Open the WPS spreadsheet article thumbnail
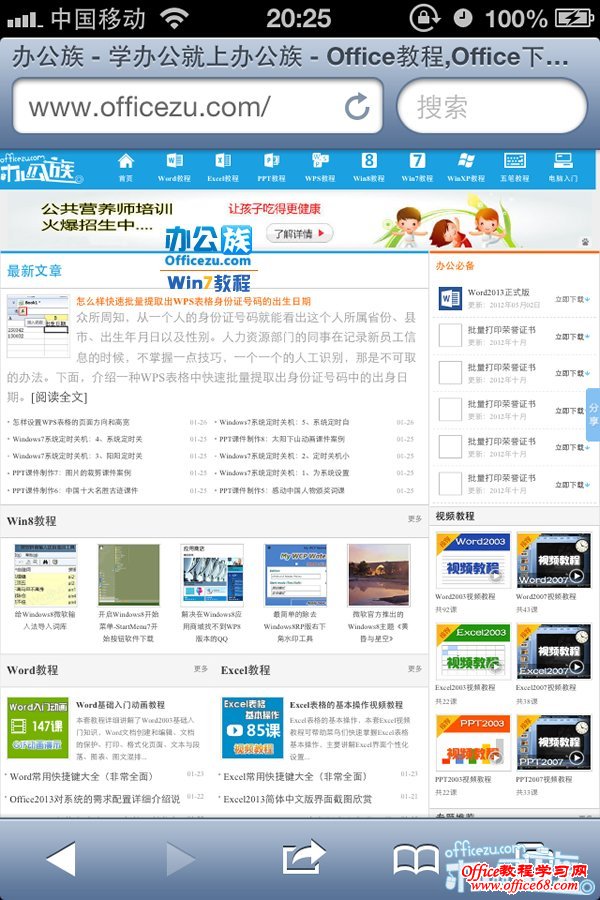 click(x=38, y=325)
